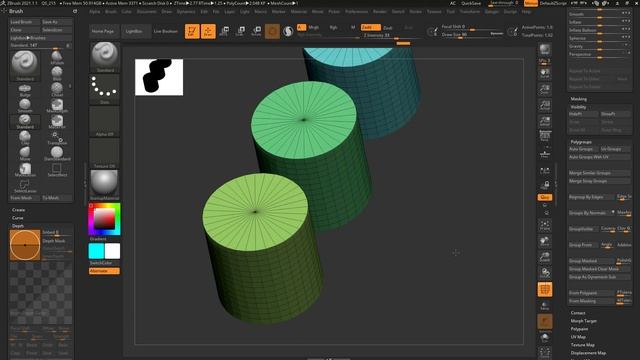
Task: Select the Blob brush
Action: tap(57, 73)
